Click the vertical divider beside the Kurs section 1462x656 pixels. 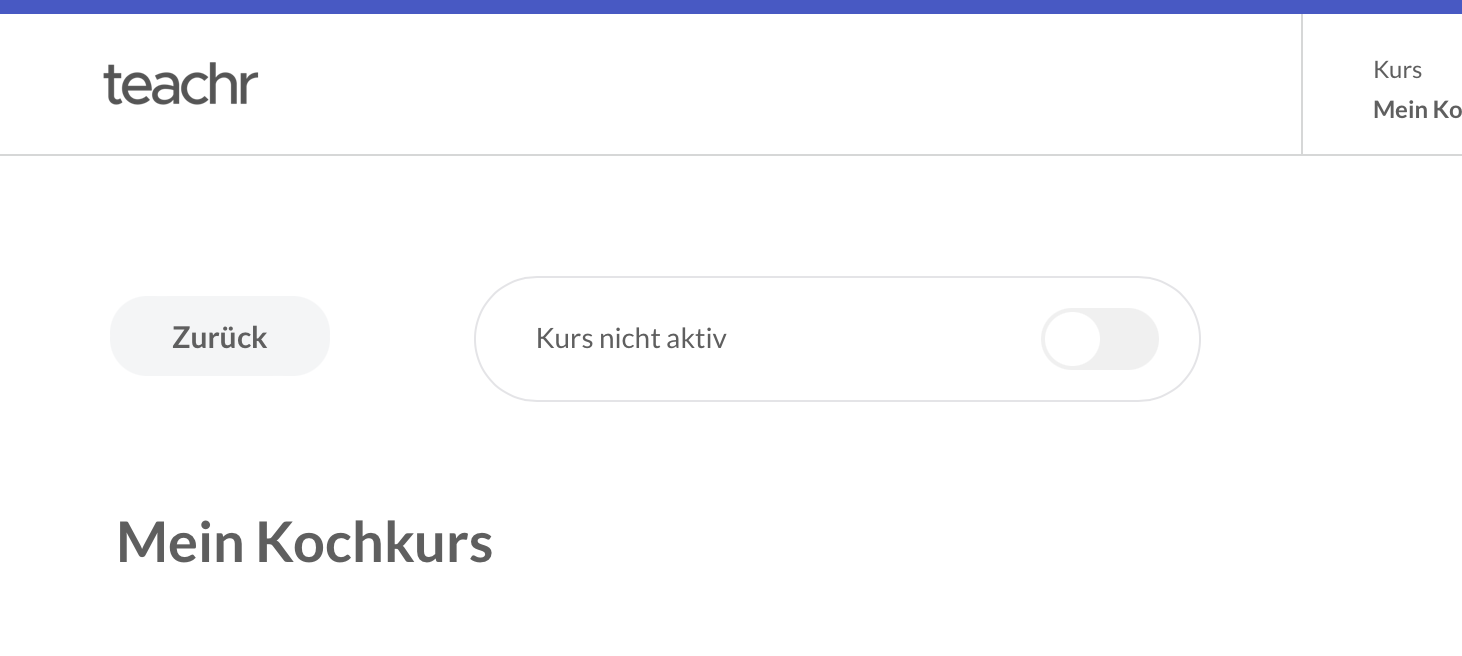click(x=1302, y=84)
